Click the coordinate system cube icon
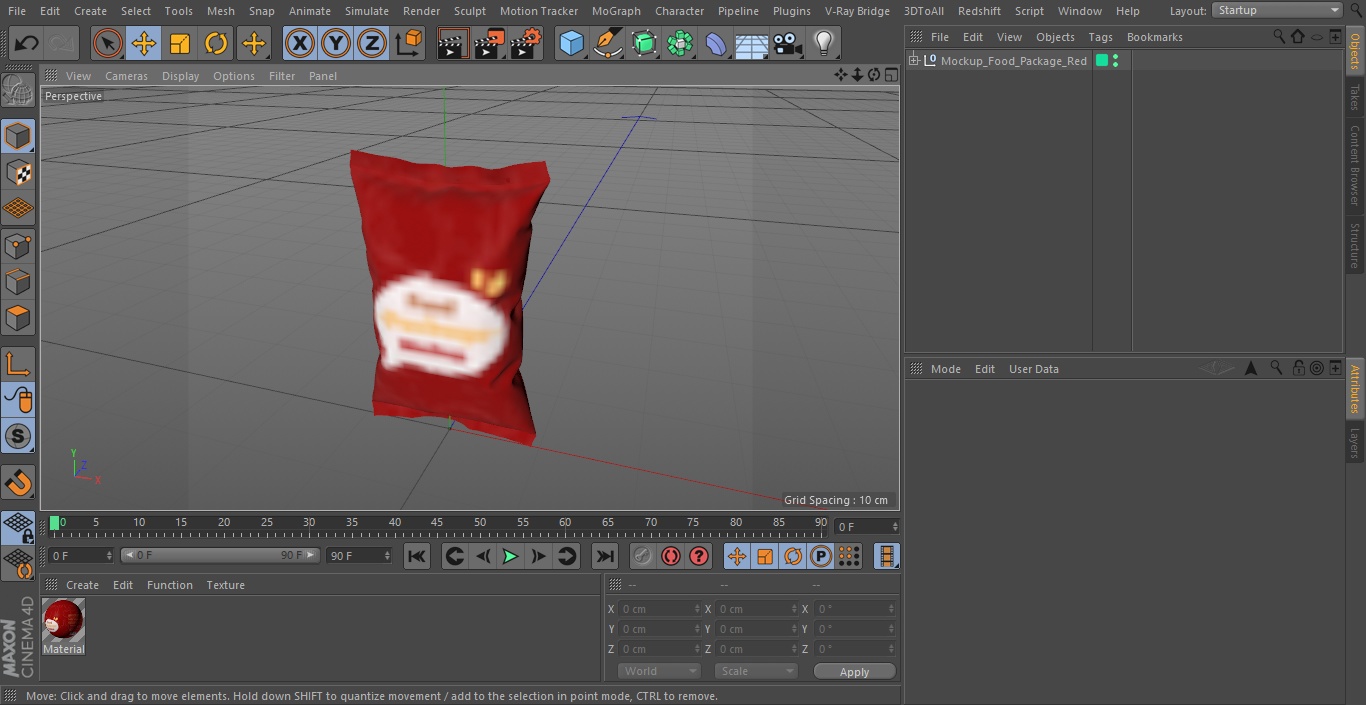 (x=409, y=43)
